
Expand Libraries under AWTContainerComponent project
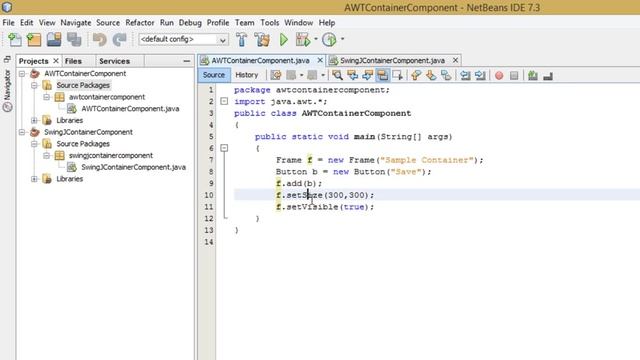(x=34, y=120)
